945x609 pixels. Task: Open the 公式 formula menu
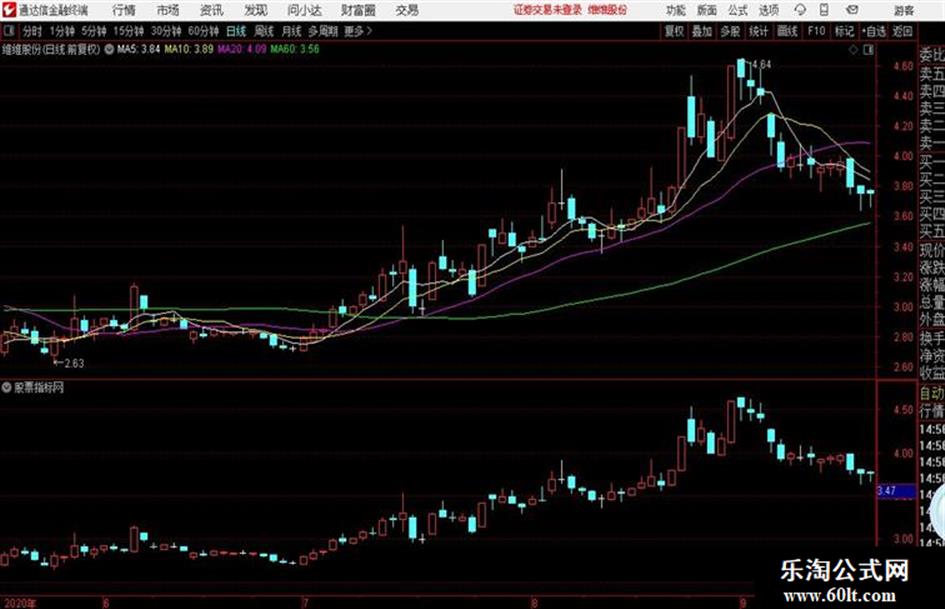click(x=738, y=10)
